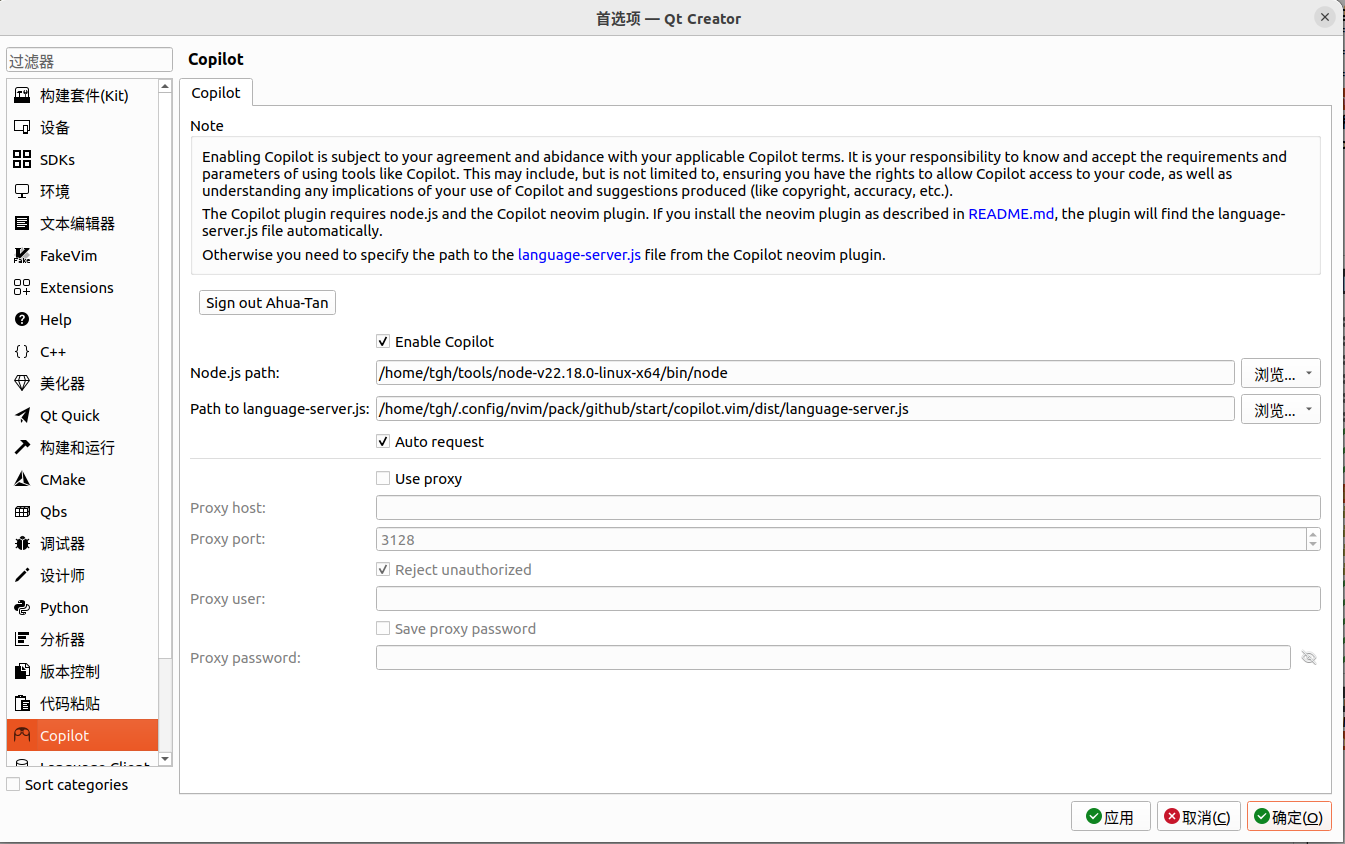1345x844 pixels.
Task: Select the 美化器 beautifier diamond icon
Action: 22,384
